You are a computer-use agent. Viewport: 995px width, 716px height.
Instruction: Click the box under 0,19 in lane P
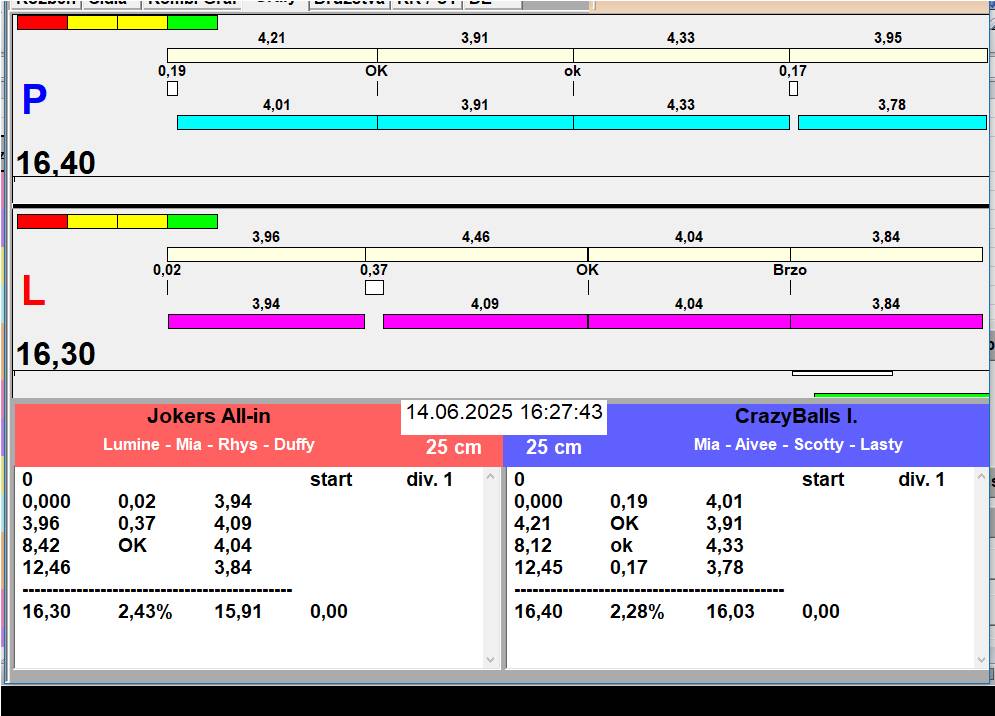[x=172, y=89]
